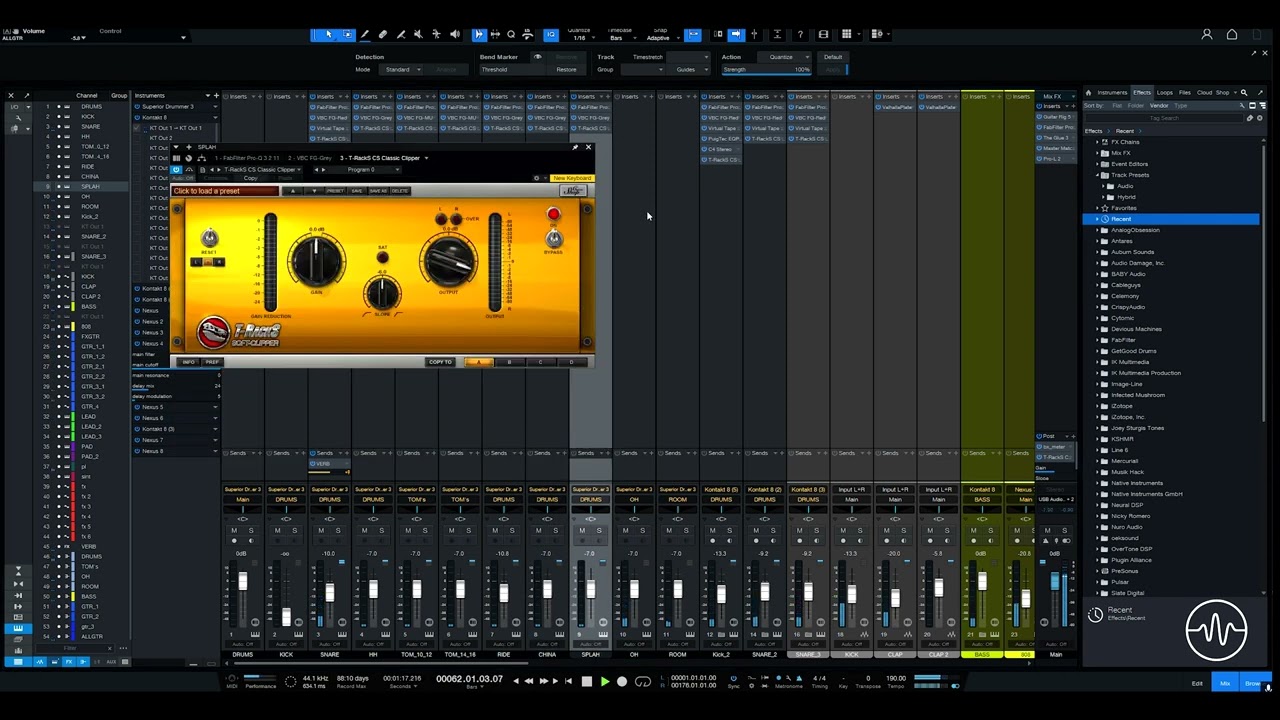The width and height of the screenshot is (1280, 720).
Task: Click the SAVE AS preset button
Action: pos(378,191)
